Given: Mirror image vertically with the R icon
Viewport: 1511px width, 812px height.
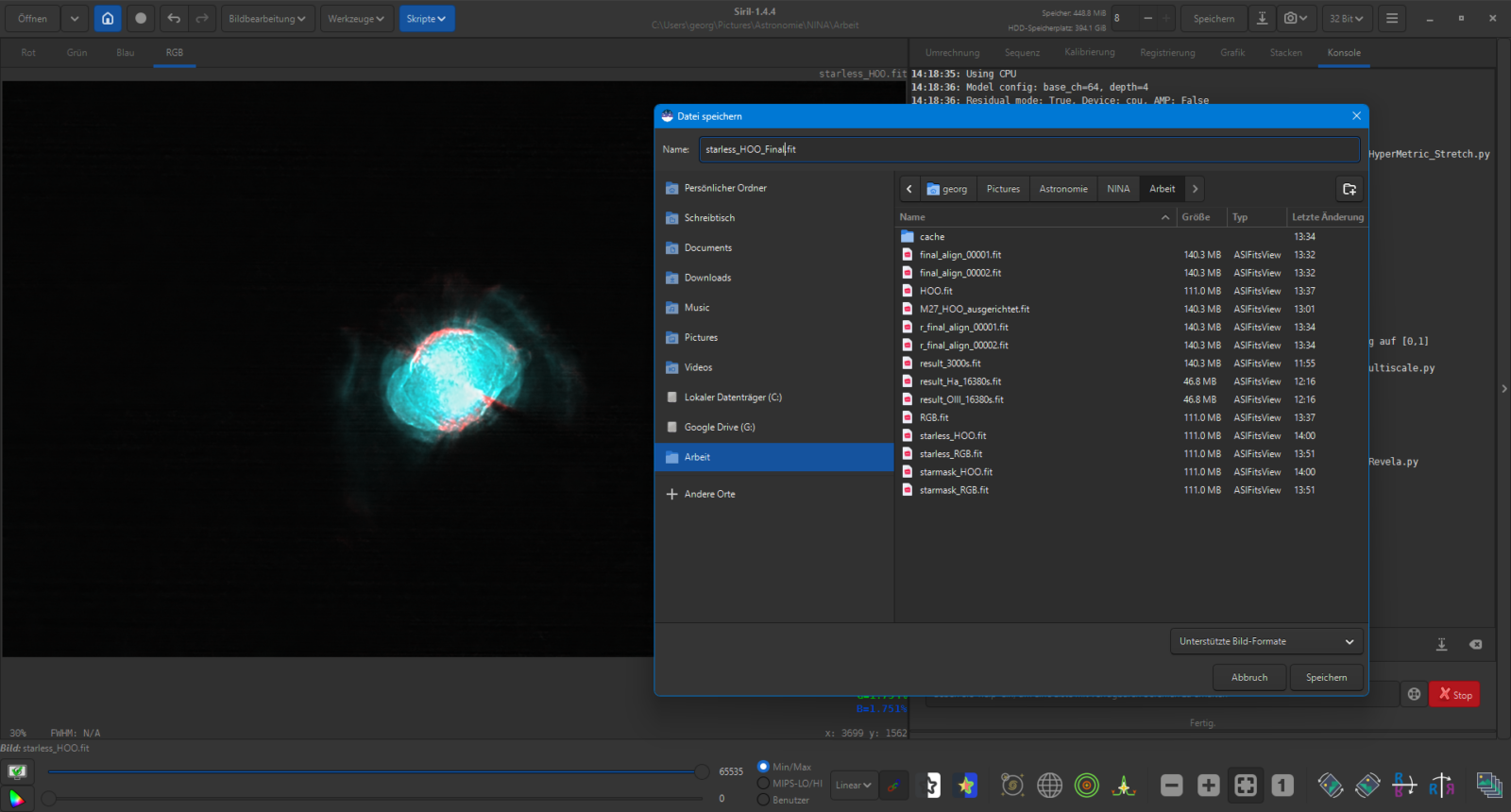Looking at the screenshot, I should click(1404, 785).
